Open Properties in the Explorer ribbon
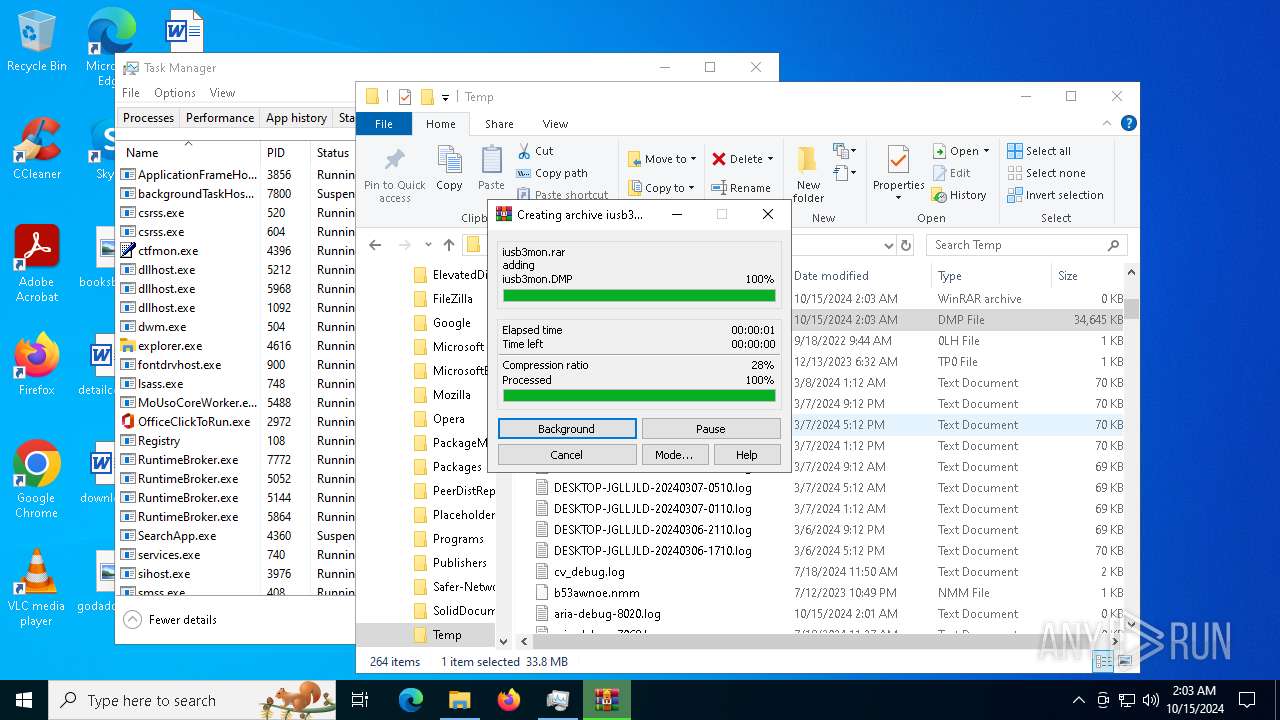 coord(898,170)
